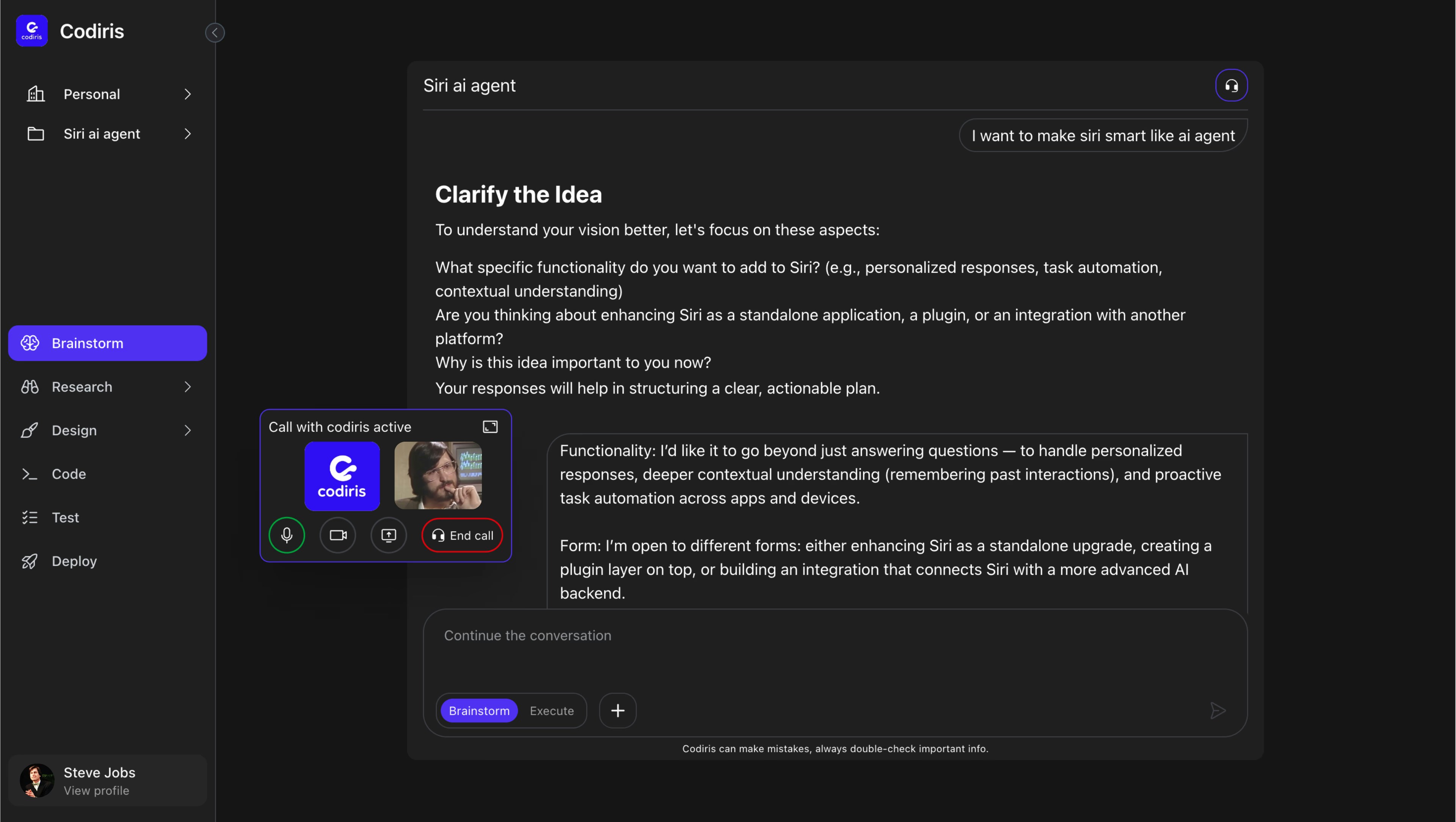This screenshot has height=822, width=1456.
Task: Click 'Call with codiris active' label
Action: click(340, 427)
